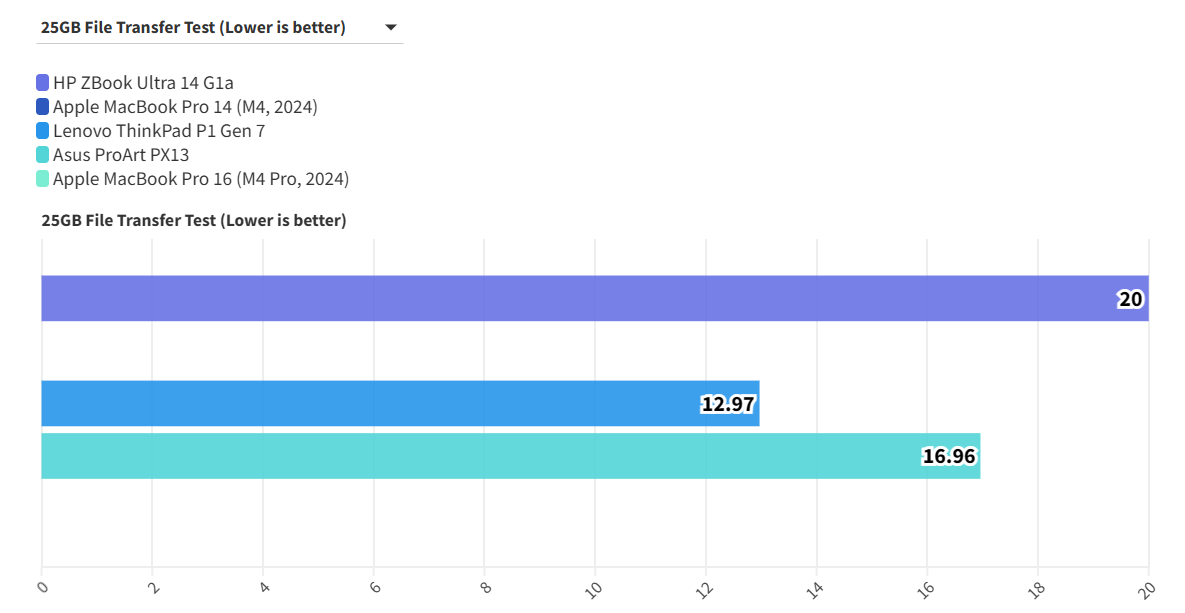Show Apple MacBook Pro 16 series label
1185x613 pixels.
200,179
